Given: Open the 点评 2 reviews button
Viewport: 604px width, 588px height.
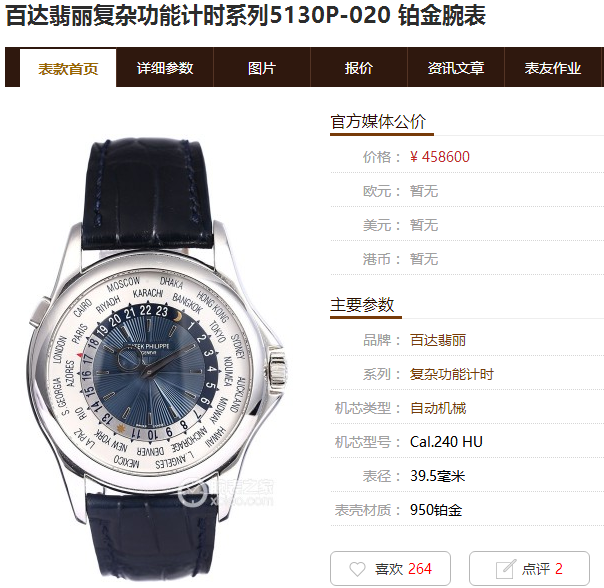Looking at the screenshot, I should click(x=529, y=568).
